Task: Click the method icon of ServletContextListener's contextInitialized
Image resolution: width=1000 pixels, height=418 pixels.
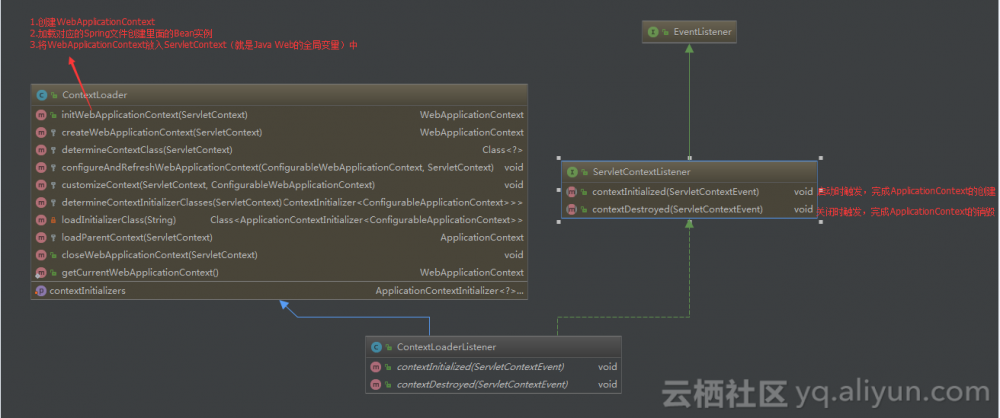Action: coord(572,191)
